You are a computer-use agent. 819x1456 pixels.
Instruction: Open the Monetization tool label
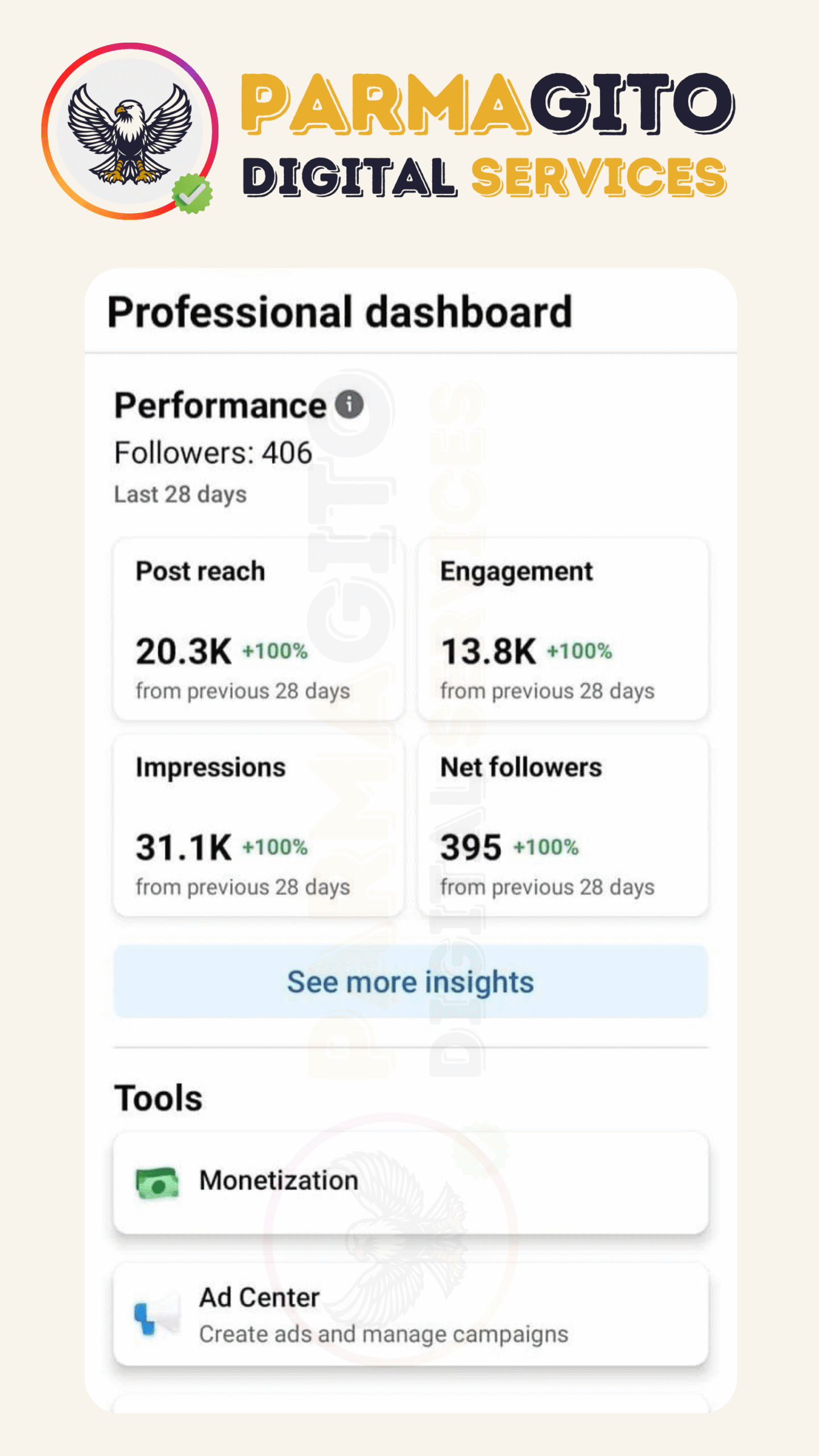[279, 1181]
